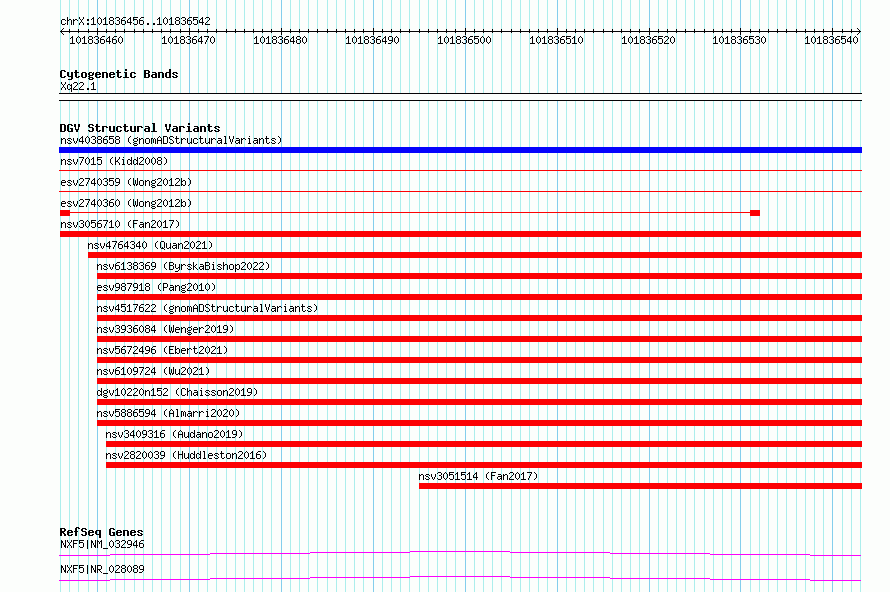
Task: Click the NXF5|NR_028089 RefSeq gene label
Action: [x=102, y=569]
